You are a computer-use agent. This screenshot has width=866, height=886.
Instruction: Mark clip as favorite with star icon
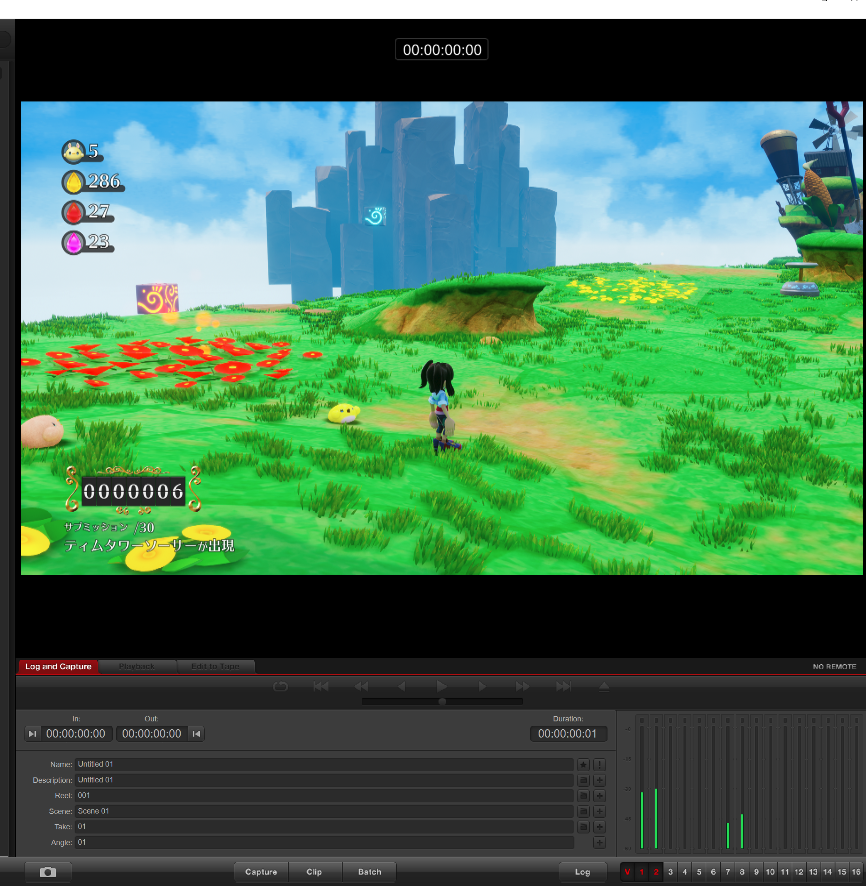[x=584, y=765]
